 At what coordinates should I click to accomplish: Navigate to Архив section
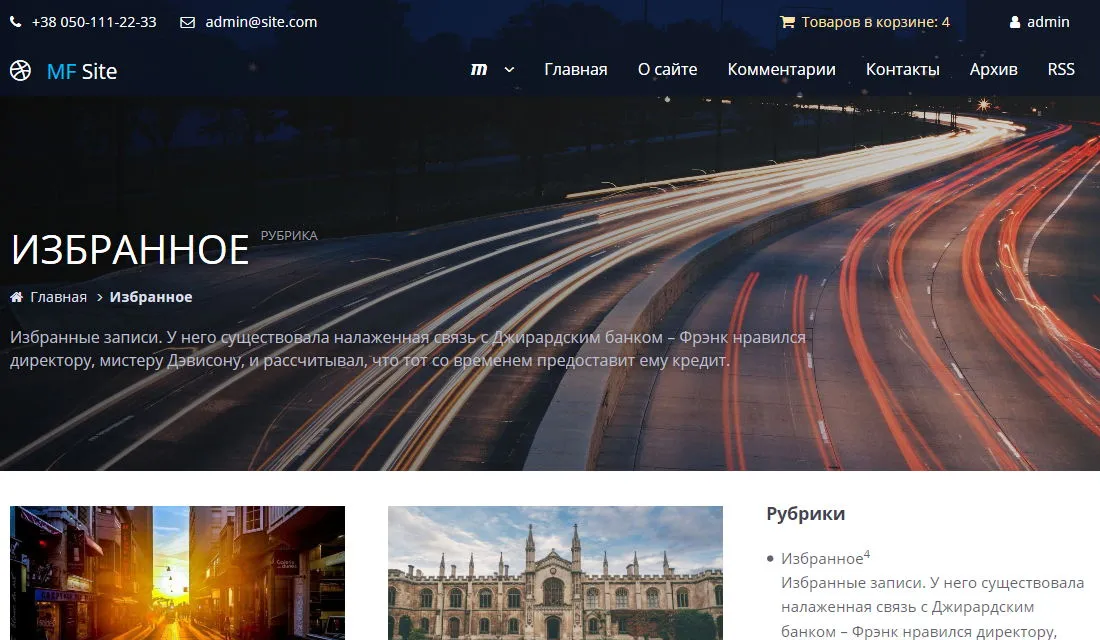(x=993, y=69)
